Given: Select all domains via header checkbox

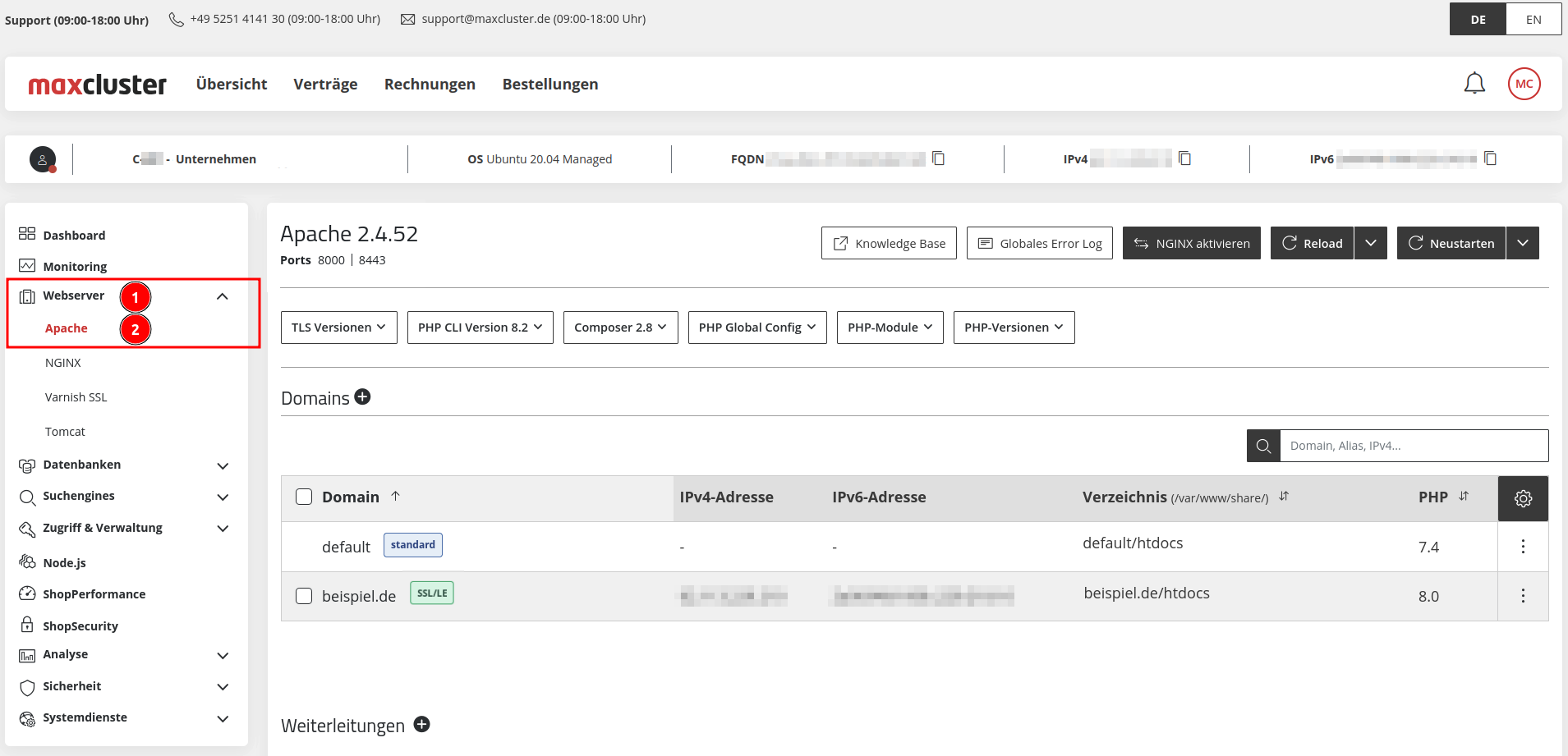Looking at the screenshot, I should tap(304, 497).
